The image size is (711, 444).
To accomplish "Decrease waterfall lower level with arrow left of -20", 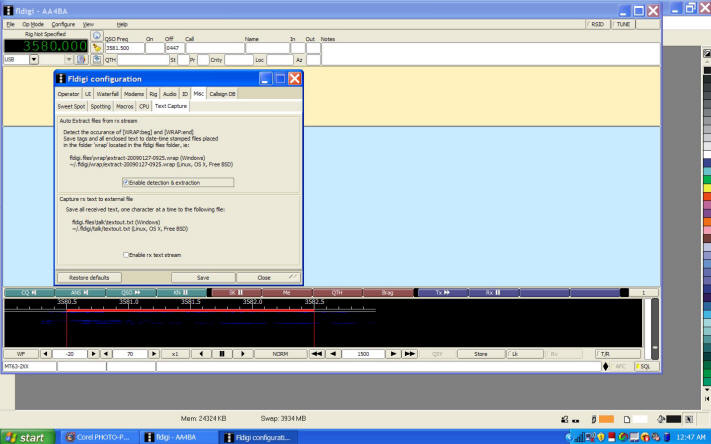I will (x=45, y=354).
